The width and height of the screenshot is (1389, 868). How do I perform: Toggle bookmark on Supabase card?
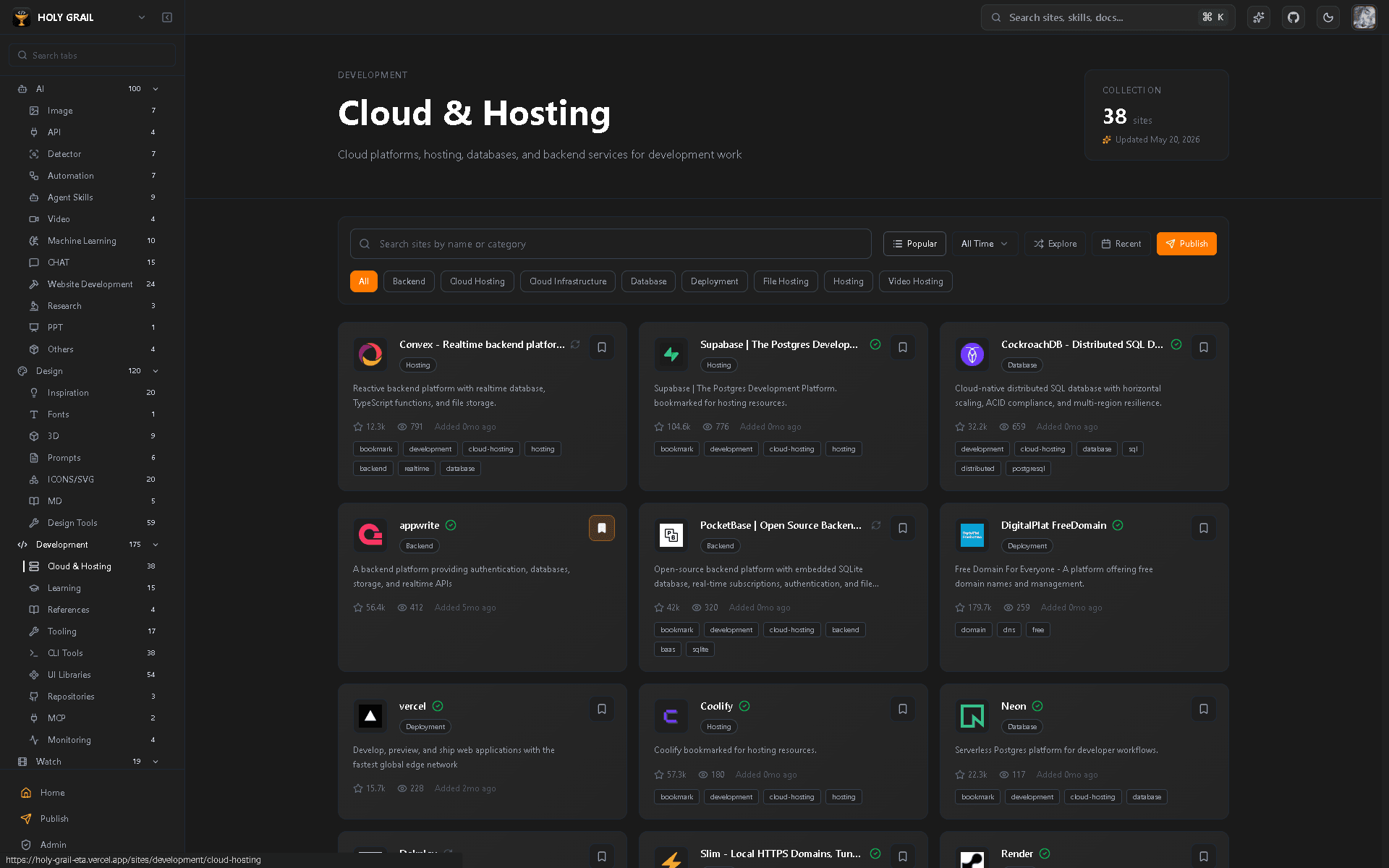903,347
